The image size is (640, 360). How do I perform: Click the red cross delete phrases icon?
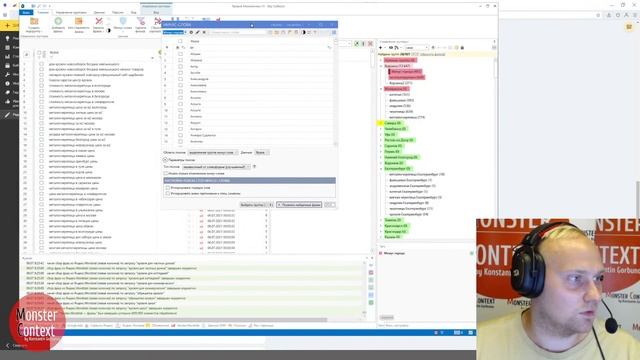click(99, 21)
